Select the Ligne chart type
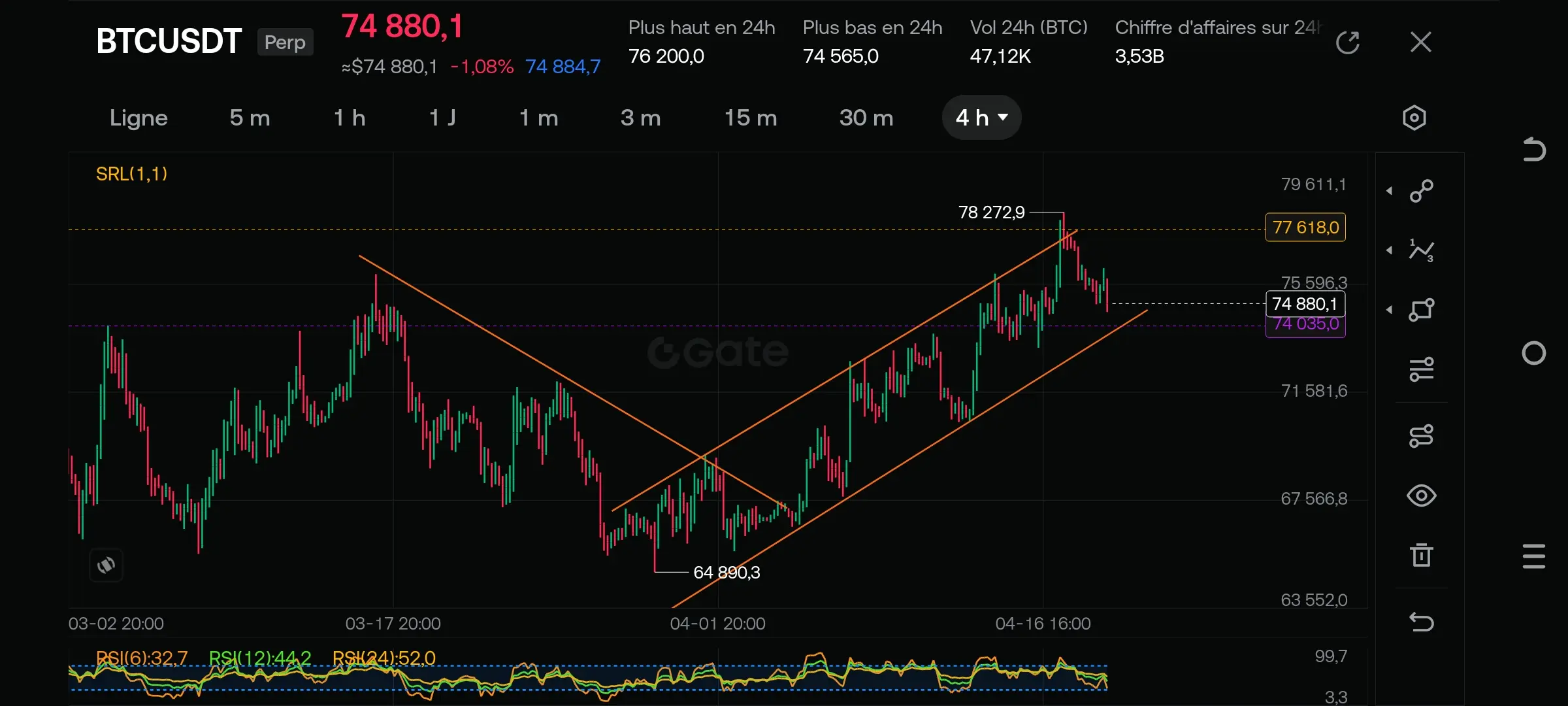 tap(139, 118)
